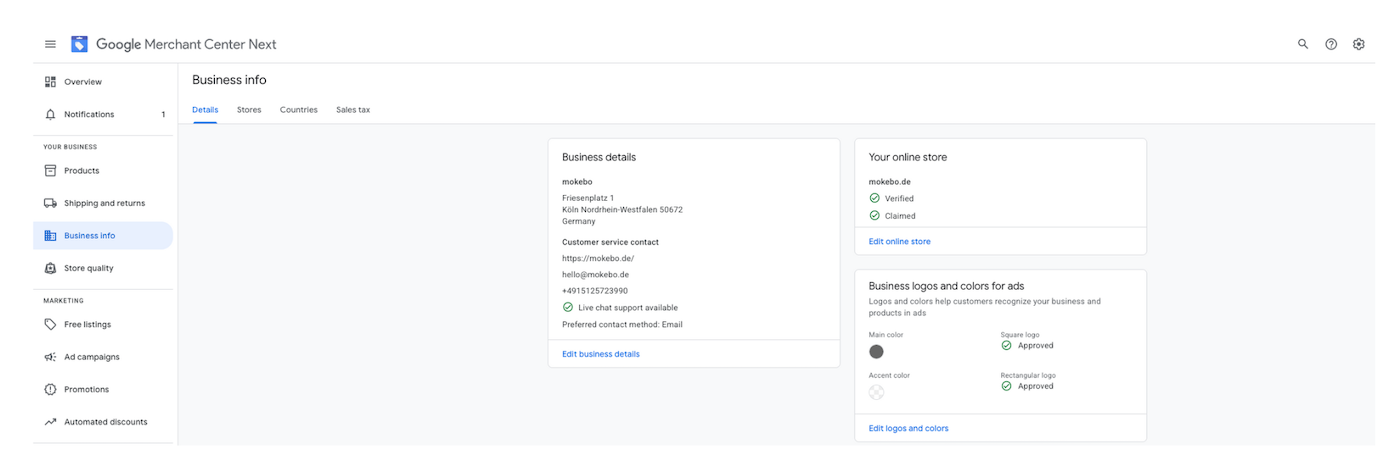Click the Notifications bell icon
Viewport: 1400px width, 466px height.
tap(50, 114)
